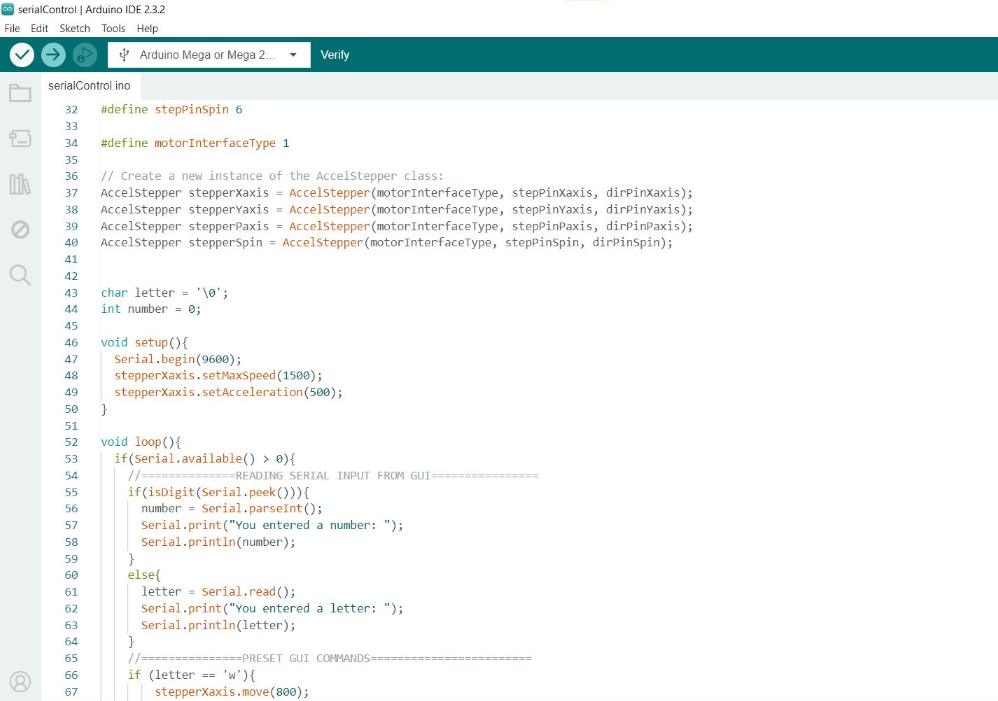
Task: Open the account profile icon
Action: (20, 682)
